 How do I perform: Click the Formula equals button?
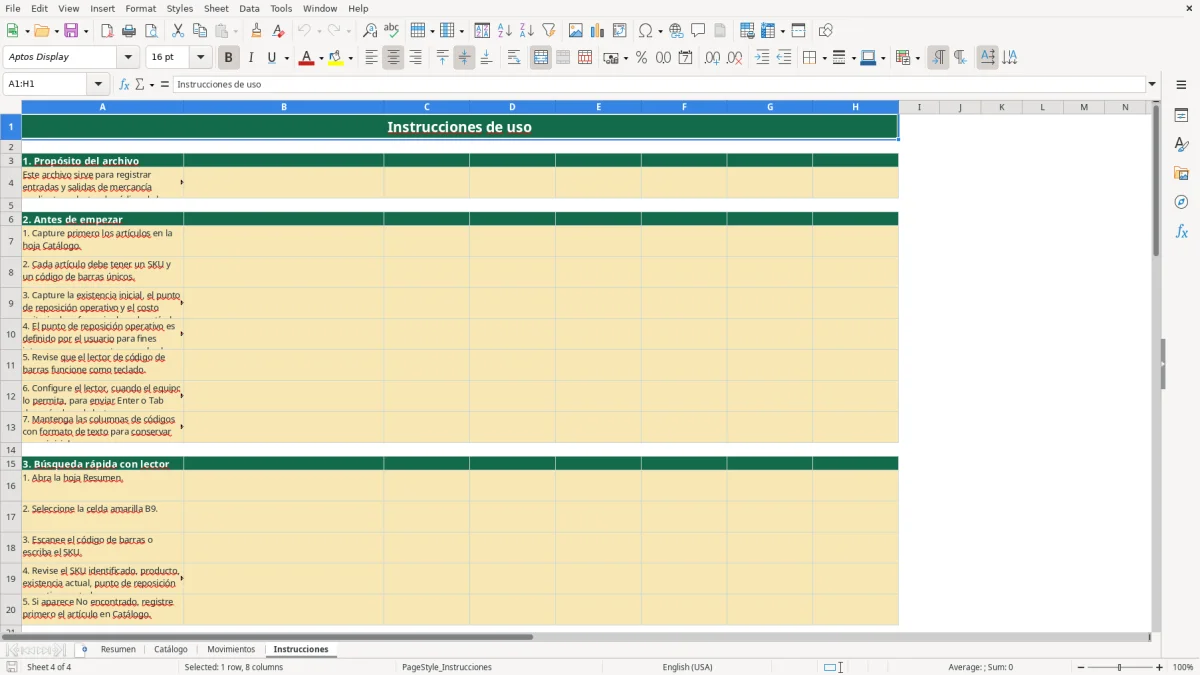[165, 85]
